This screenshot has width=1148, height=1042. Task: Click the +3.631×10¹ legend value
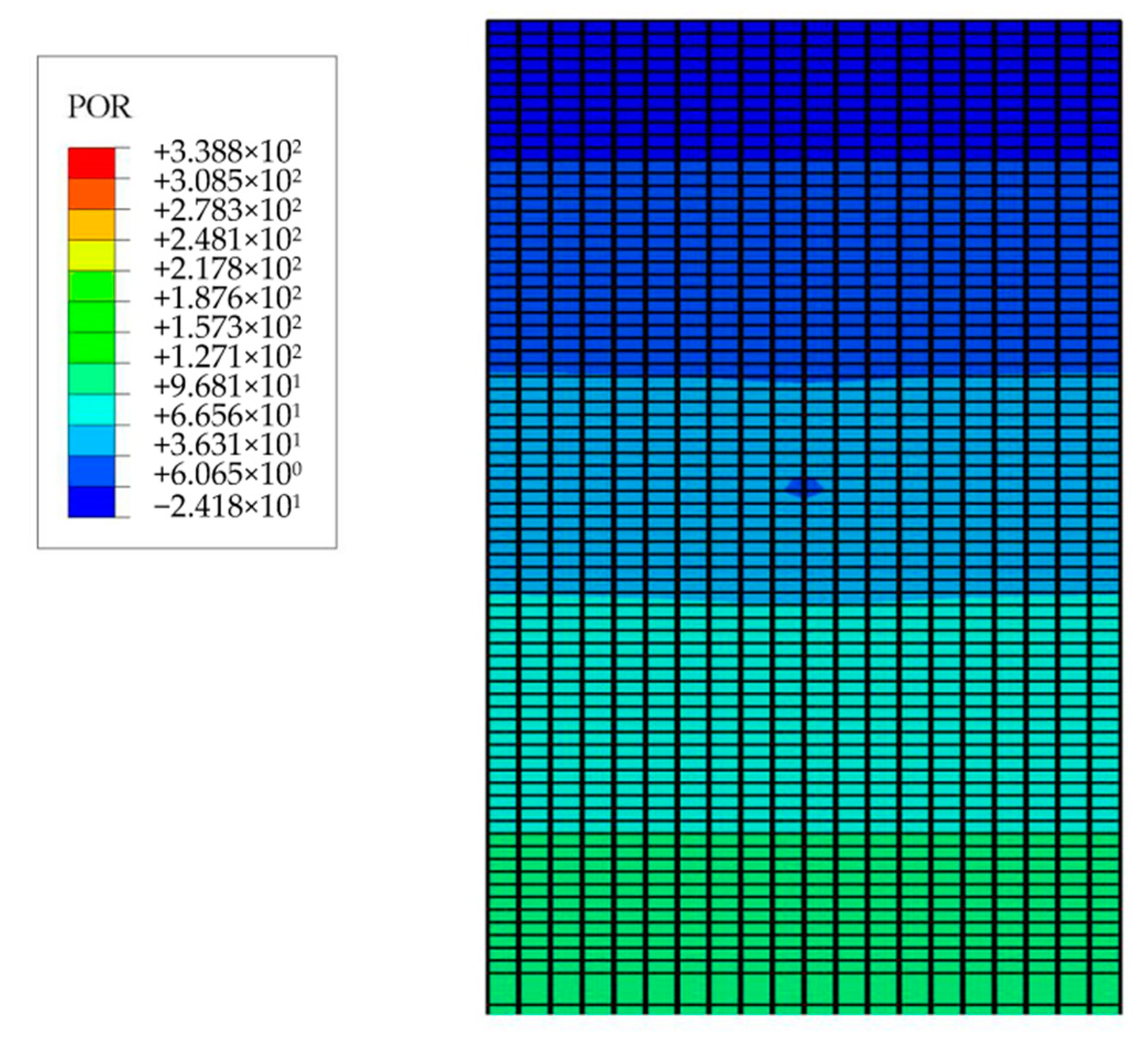click(x=227, y=445)
